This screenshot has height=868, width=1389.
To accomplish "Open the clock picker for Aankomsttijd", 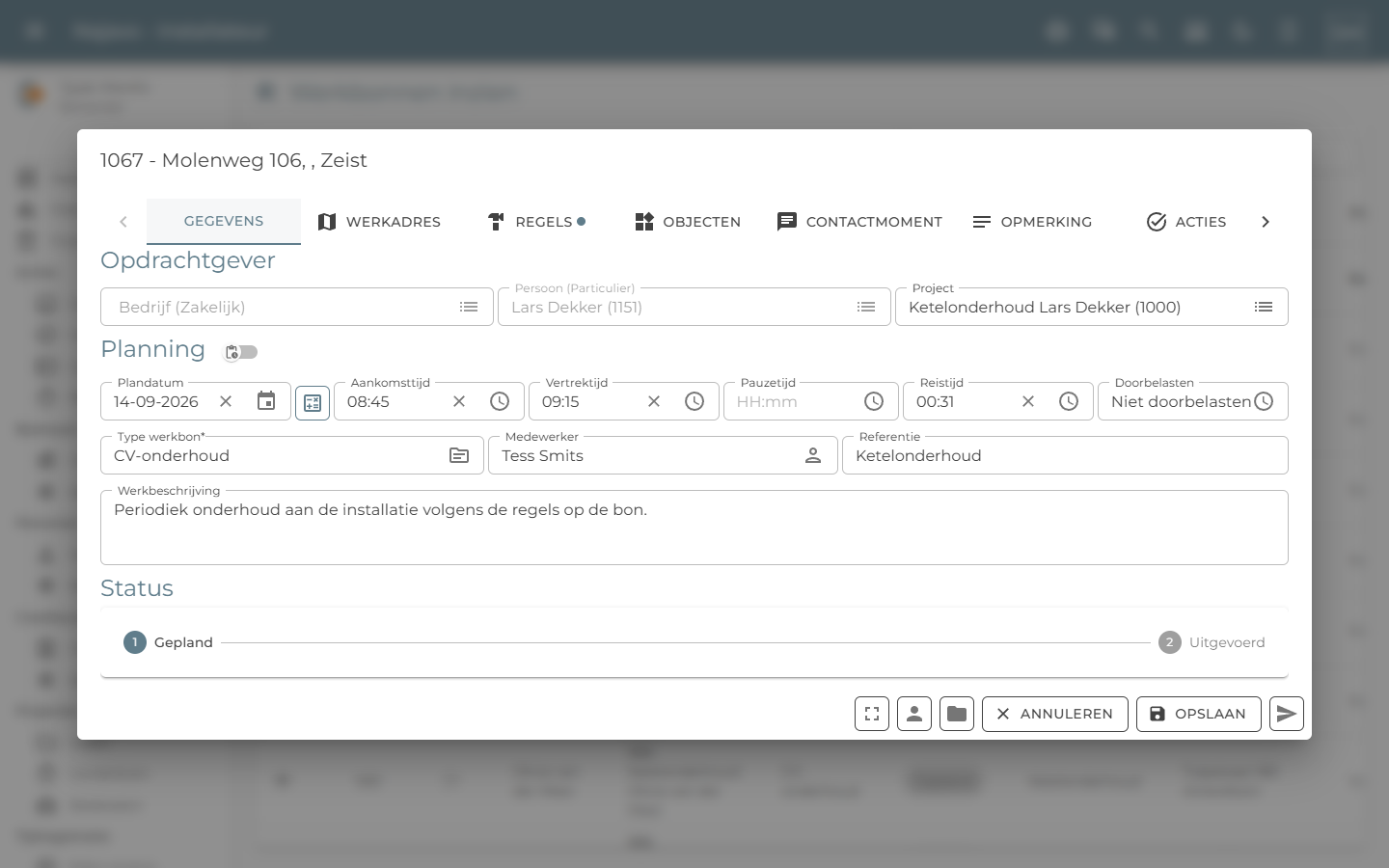I will (x=500, y=401).
